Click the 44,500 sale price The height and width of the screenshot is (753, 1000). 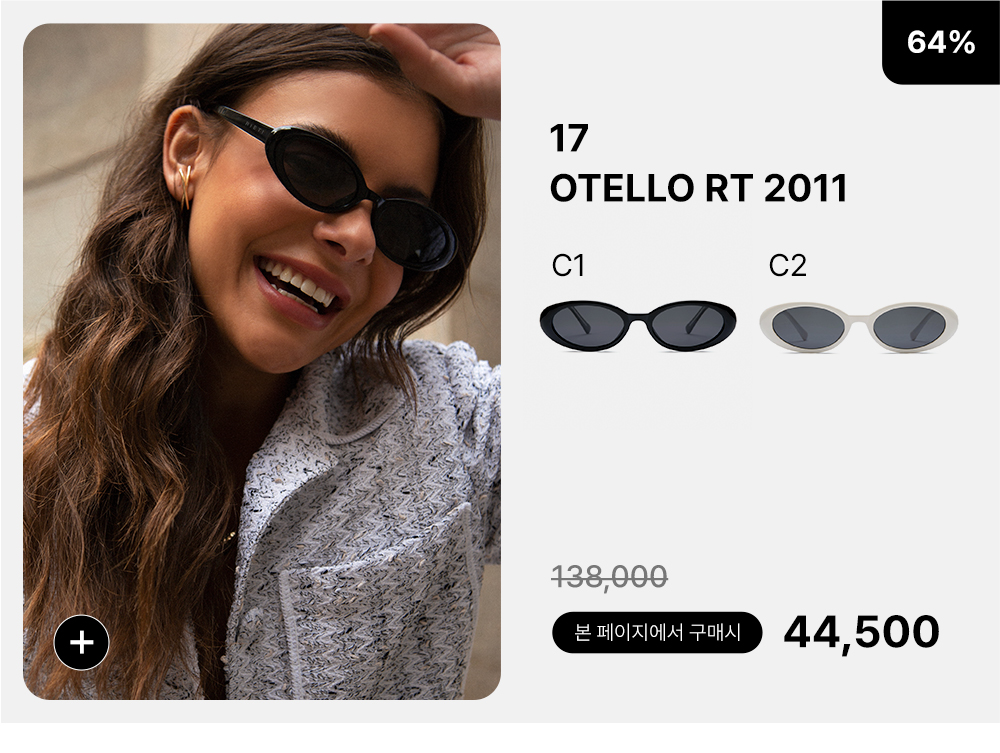861,632
